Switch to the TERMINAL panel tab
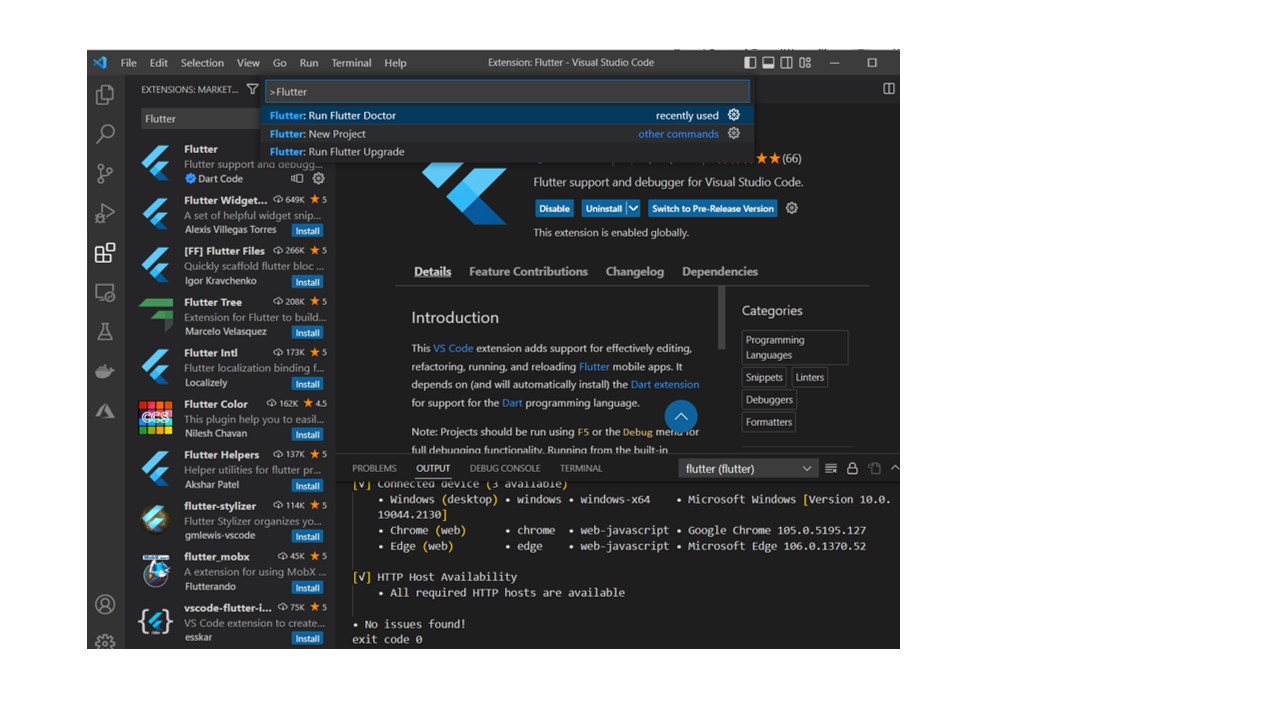The width and height of the screenshot is (1280, 720). [x=581, y=468]
